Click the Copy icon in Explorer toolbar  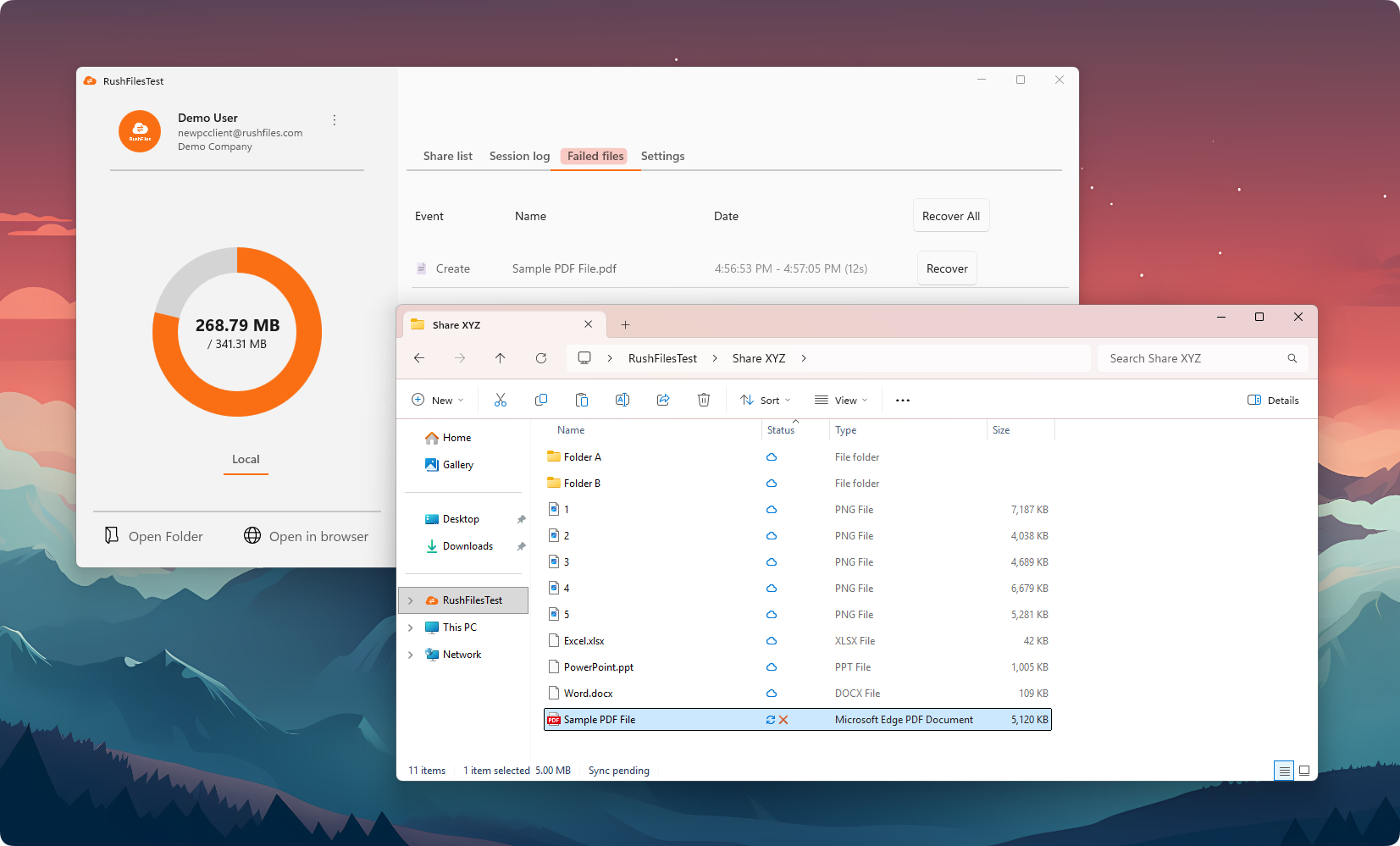click(541, 400)
